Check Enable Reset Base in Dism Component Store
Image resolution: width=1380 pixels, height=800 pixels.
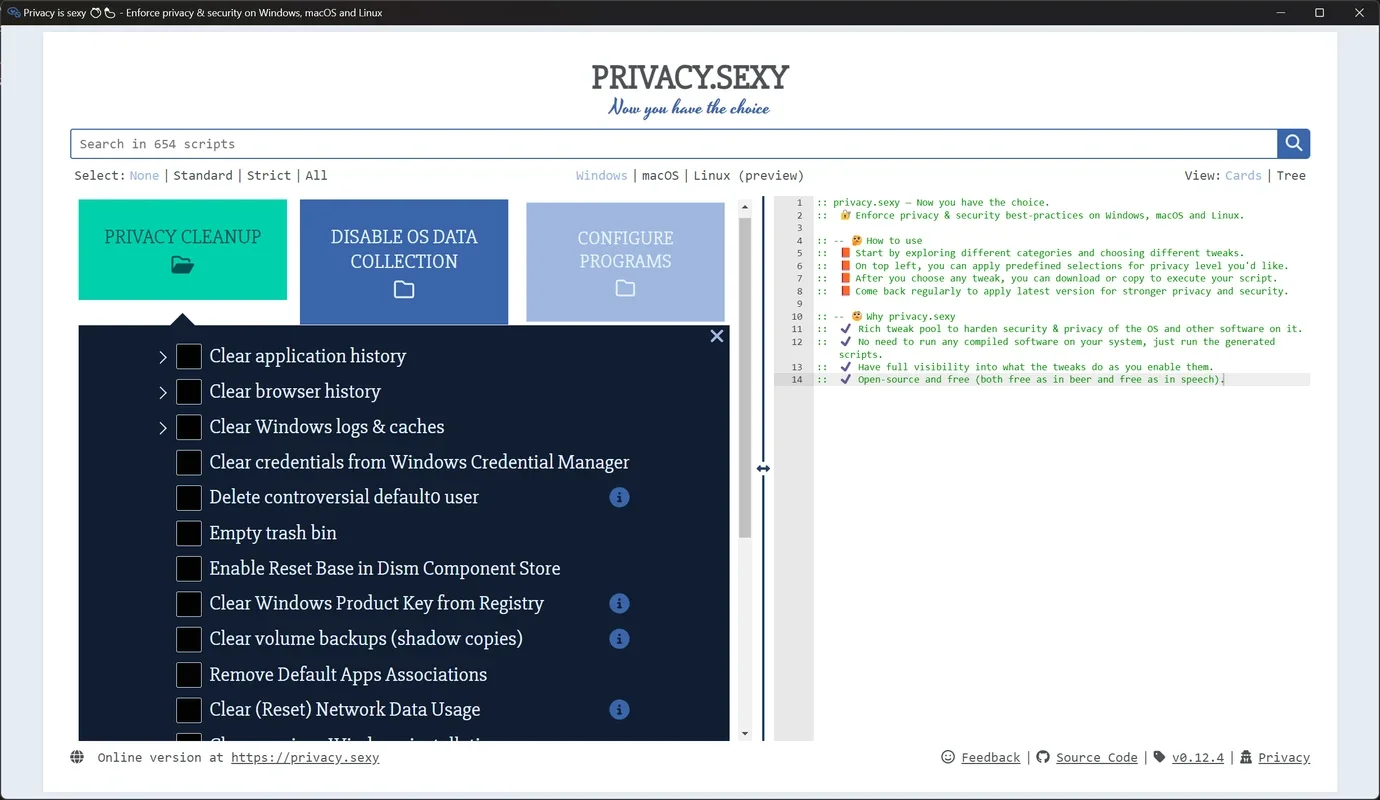click(x=189, y=568)
